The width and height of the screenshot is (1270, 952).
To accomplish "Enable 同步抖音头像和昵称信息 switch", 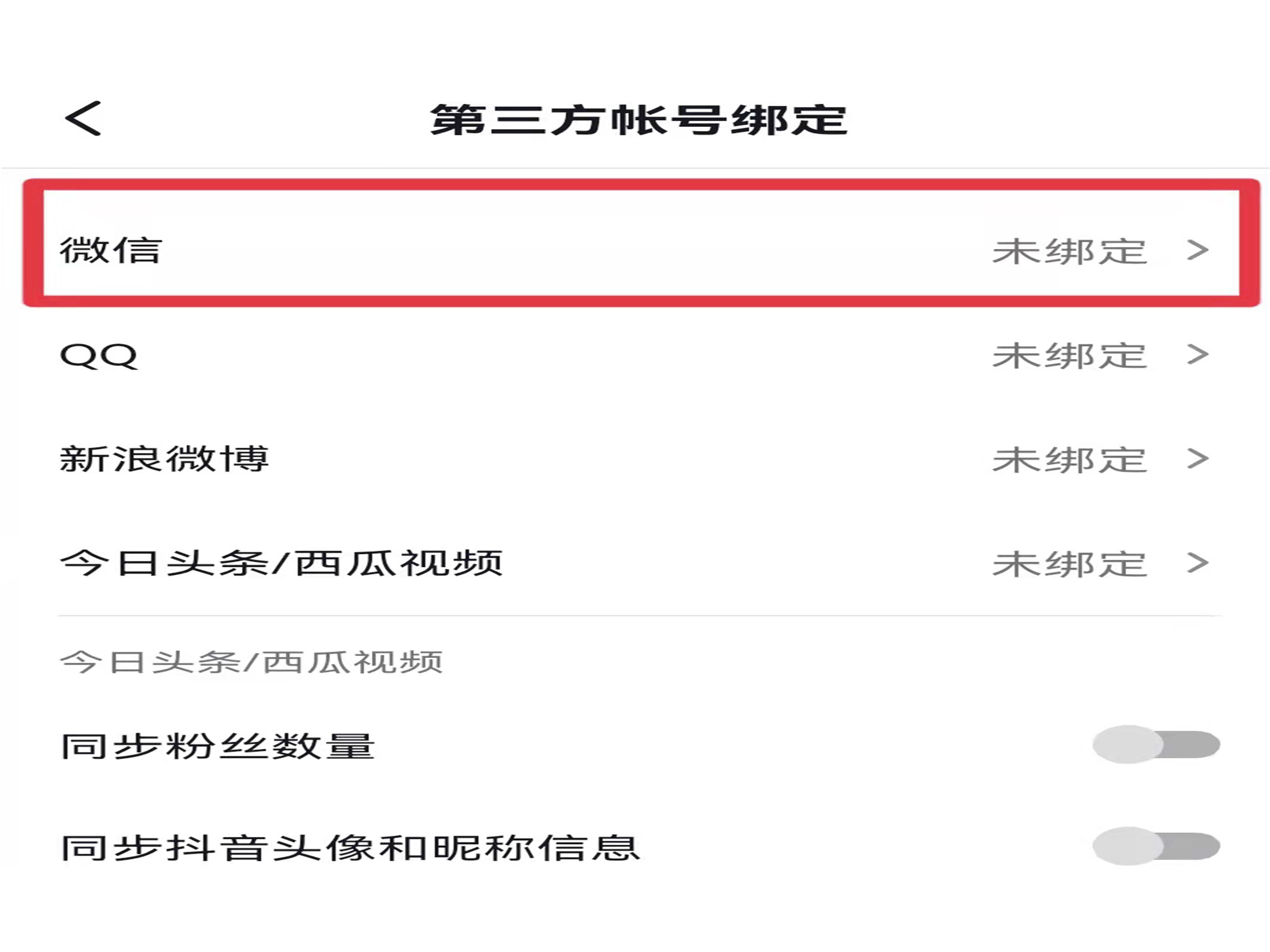I will click(x=1156, y=846).
